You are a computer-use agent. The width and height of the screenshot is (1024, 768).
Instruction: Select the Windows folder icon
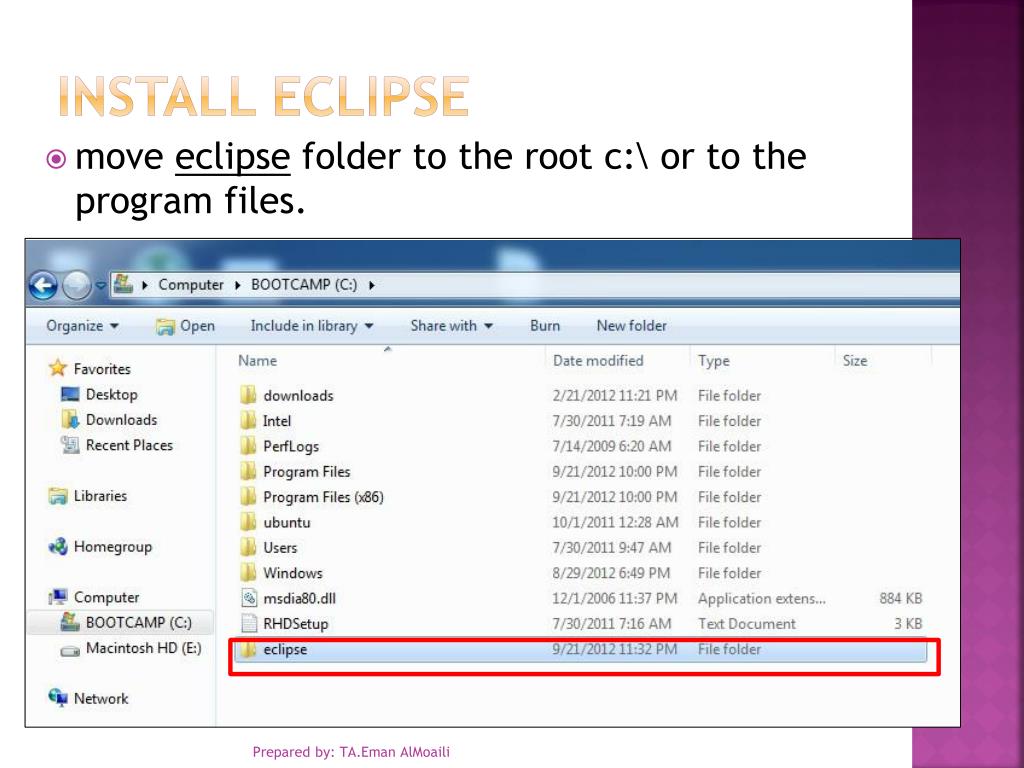(x=248, y=573)
